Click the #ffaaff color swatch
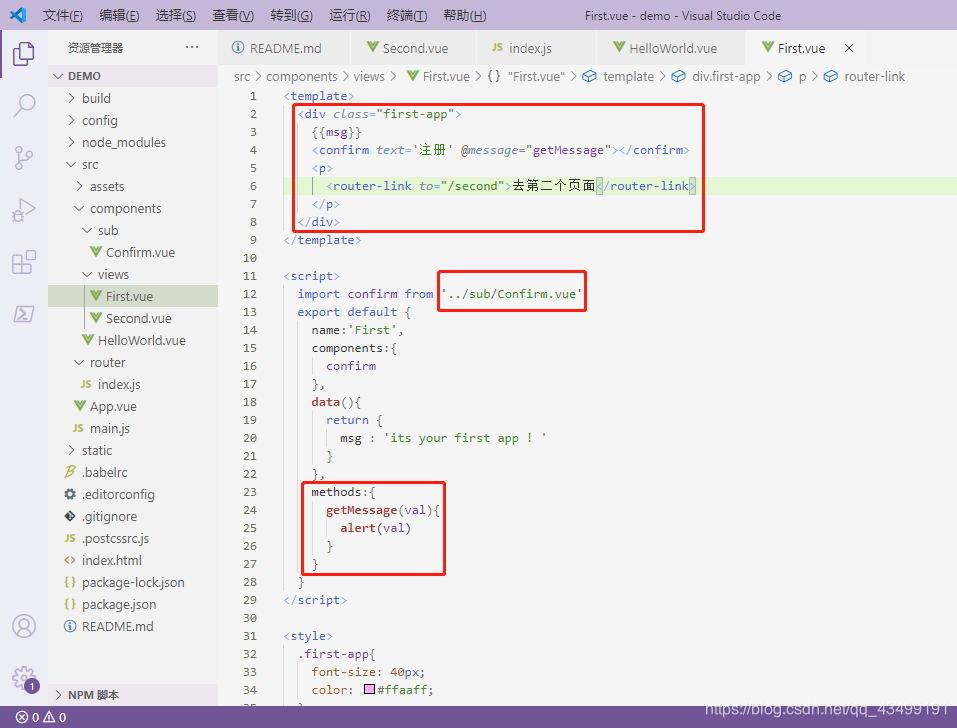957x728 pixels. 369,690
